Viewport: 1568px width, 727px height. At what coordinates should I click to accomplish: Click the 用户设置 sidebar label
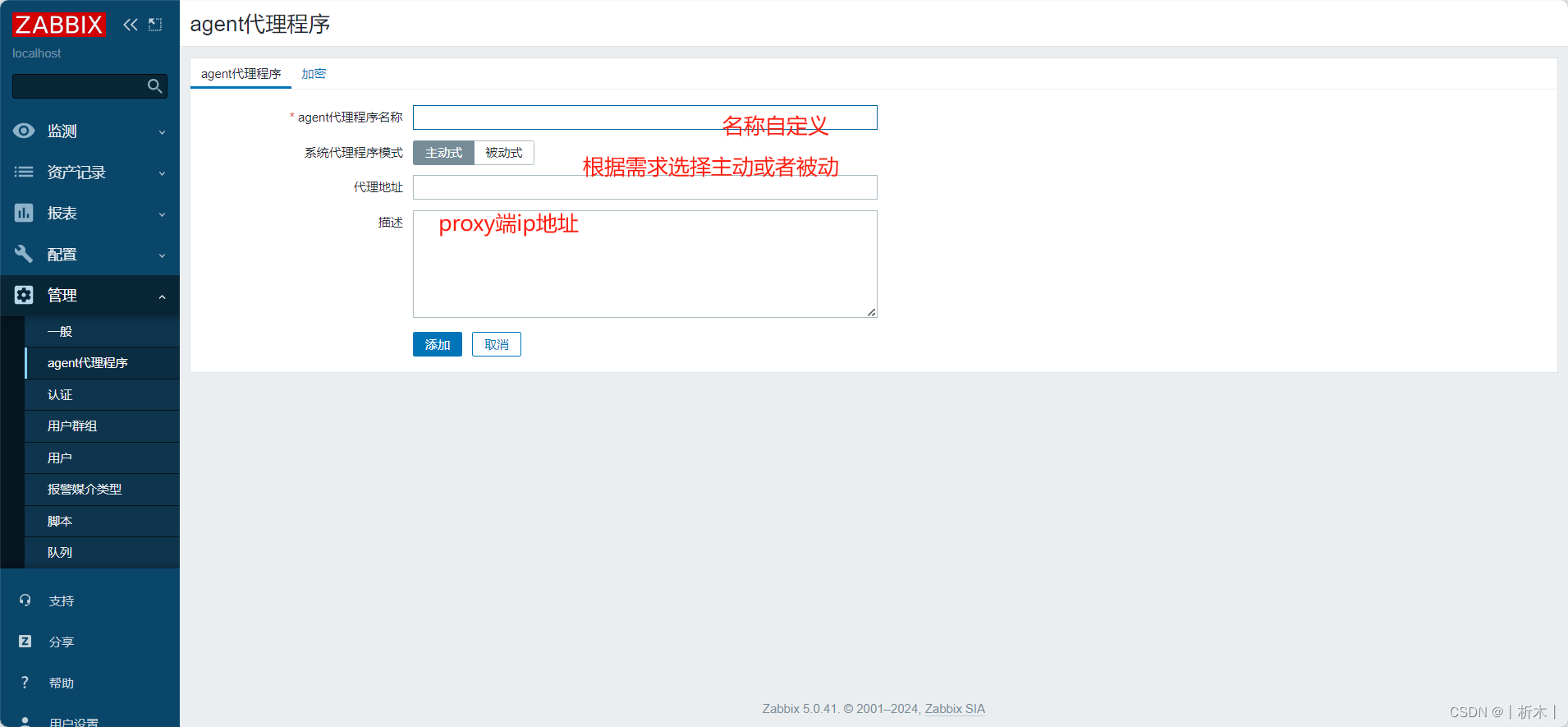tap(74, 722)
